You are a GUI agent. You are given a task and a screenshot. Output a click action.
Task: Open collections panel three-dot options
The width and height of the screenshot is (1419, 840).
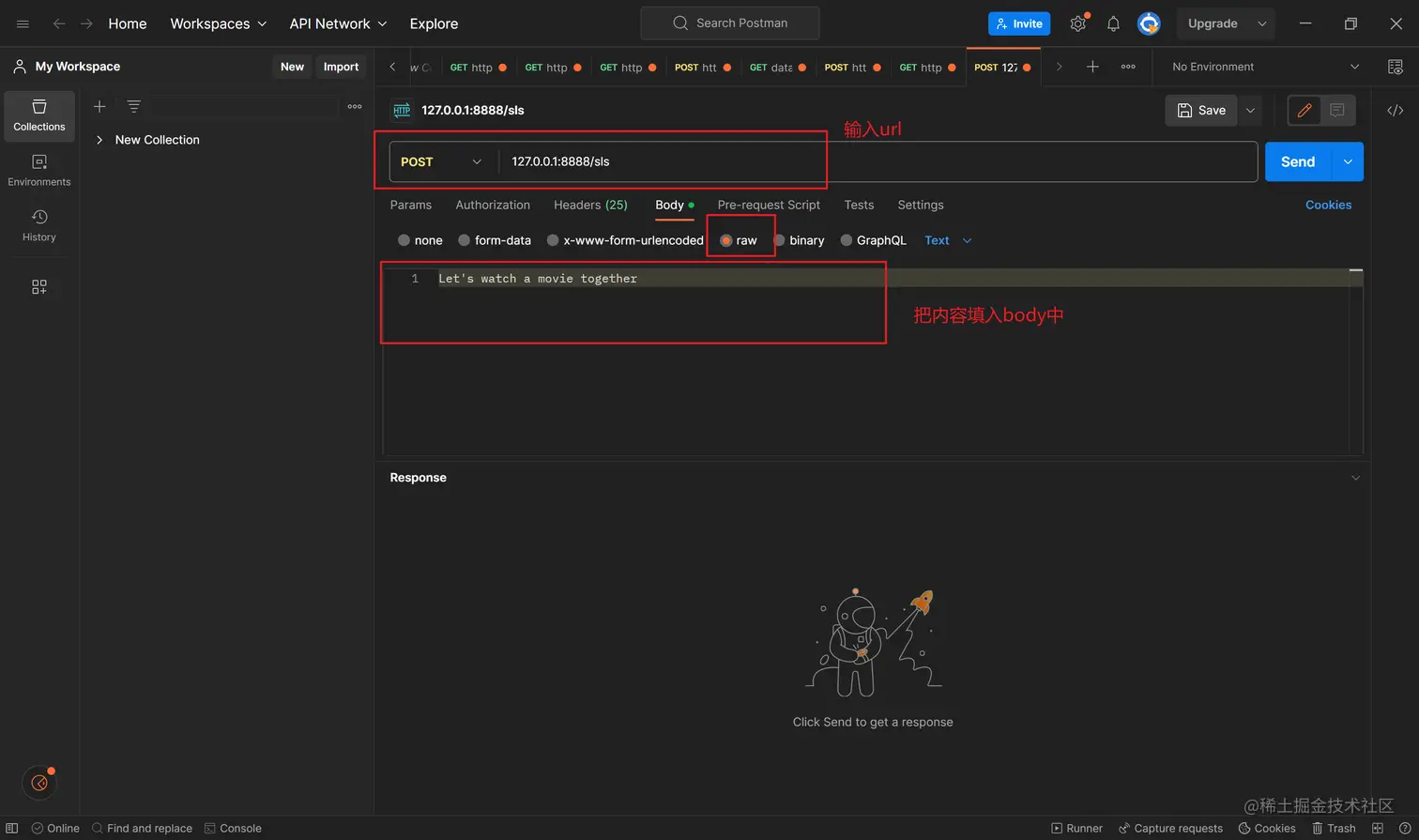(x=355, y=107)
